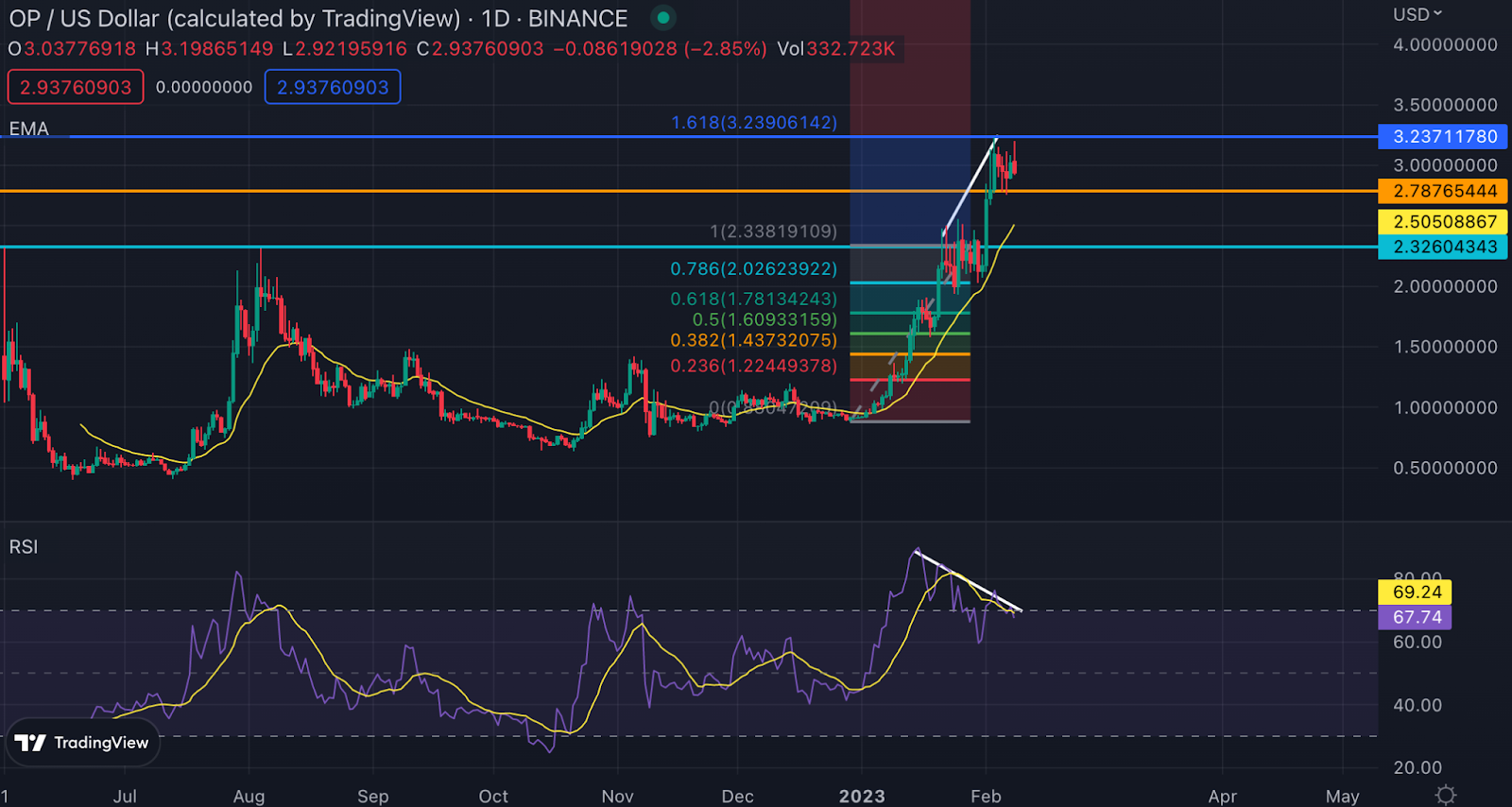
Task: Click the change value −0.08619028 (−2.85%)
Action: 660,48
